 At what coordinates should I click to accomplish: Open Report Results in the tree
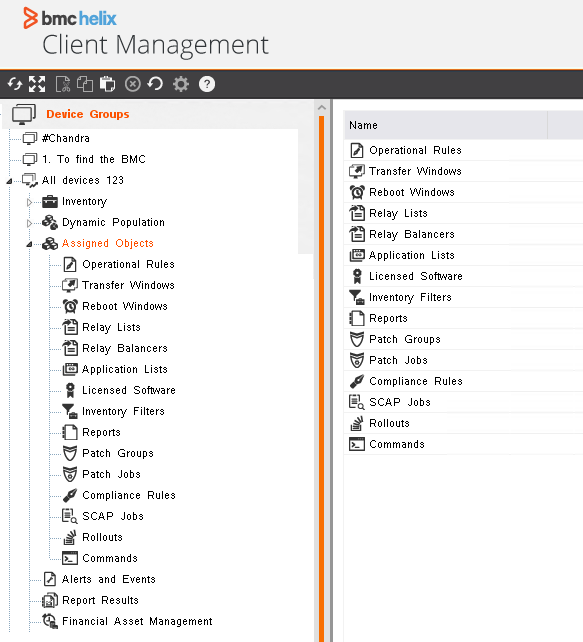100,600
